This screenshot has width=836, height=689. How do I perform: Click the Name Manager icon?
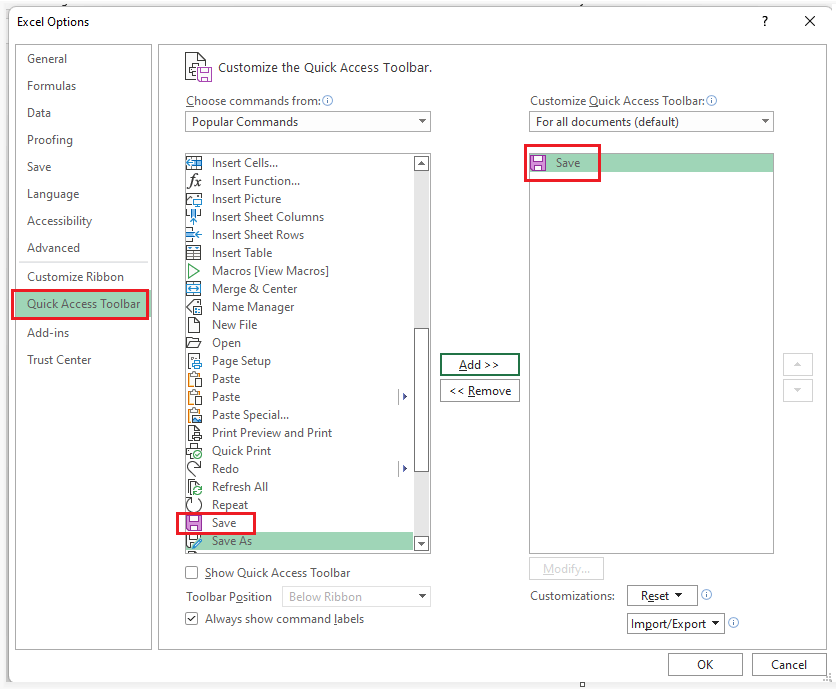pos(194,307)
